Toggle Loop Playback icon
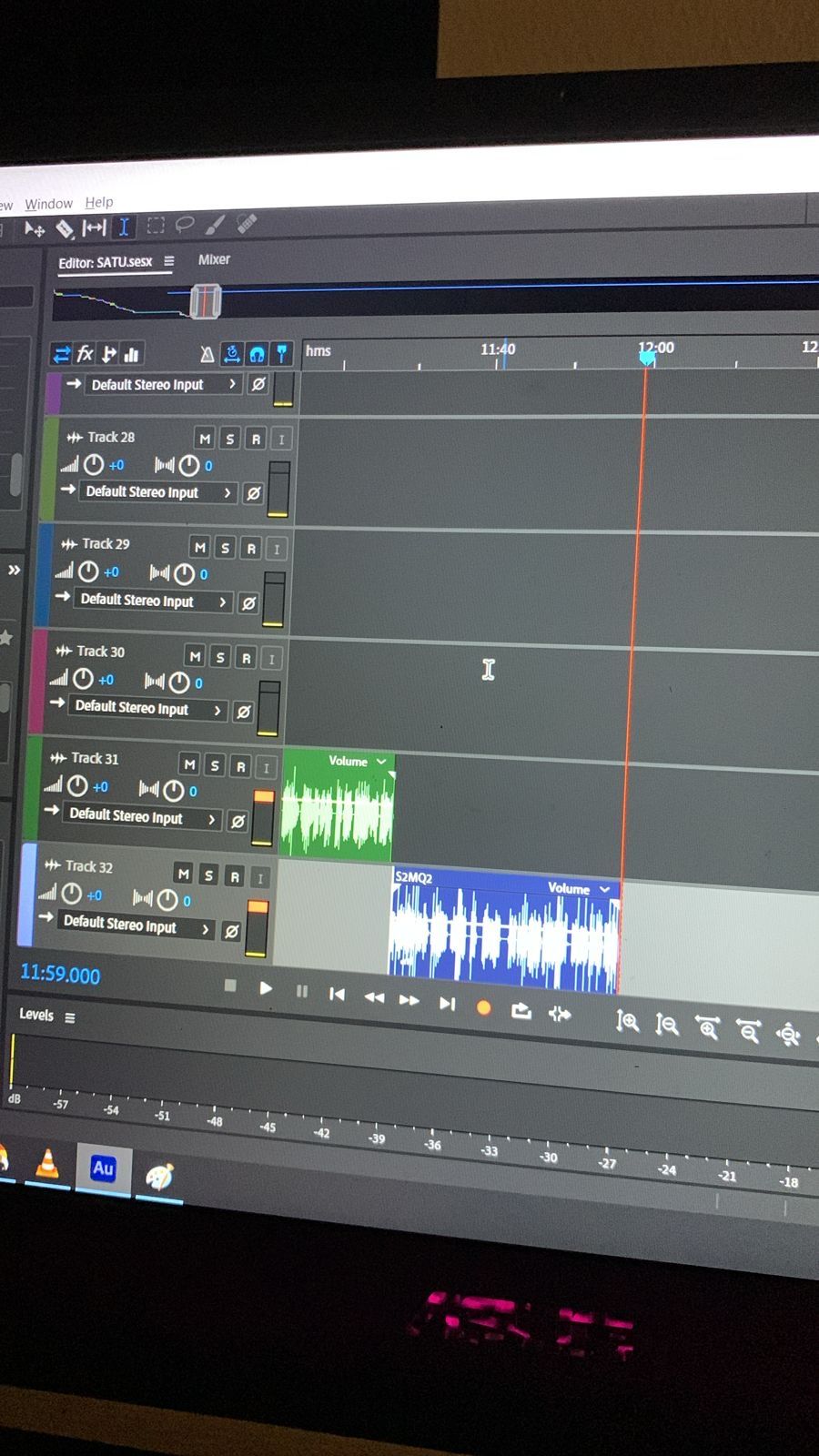Viewport: 819px width, 1456px height. pos(521,1011)
